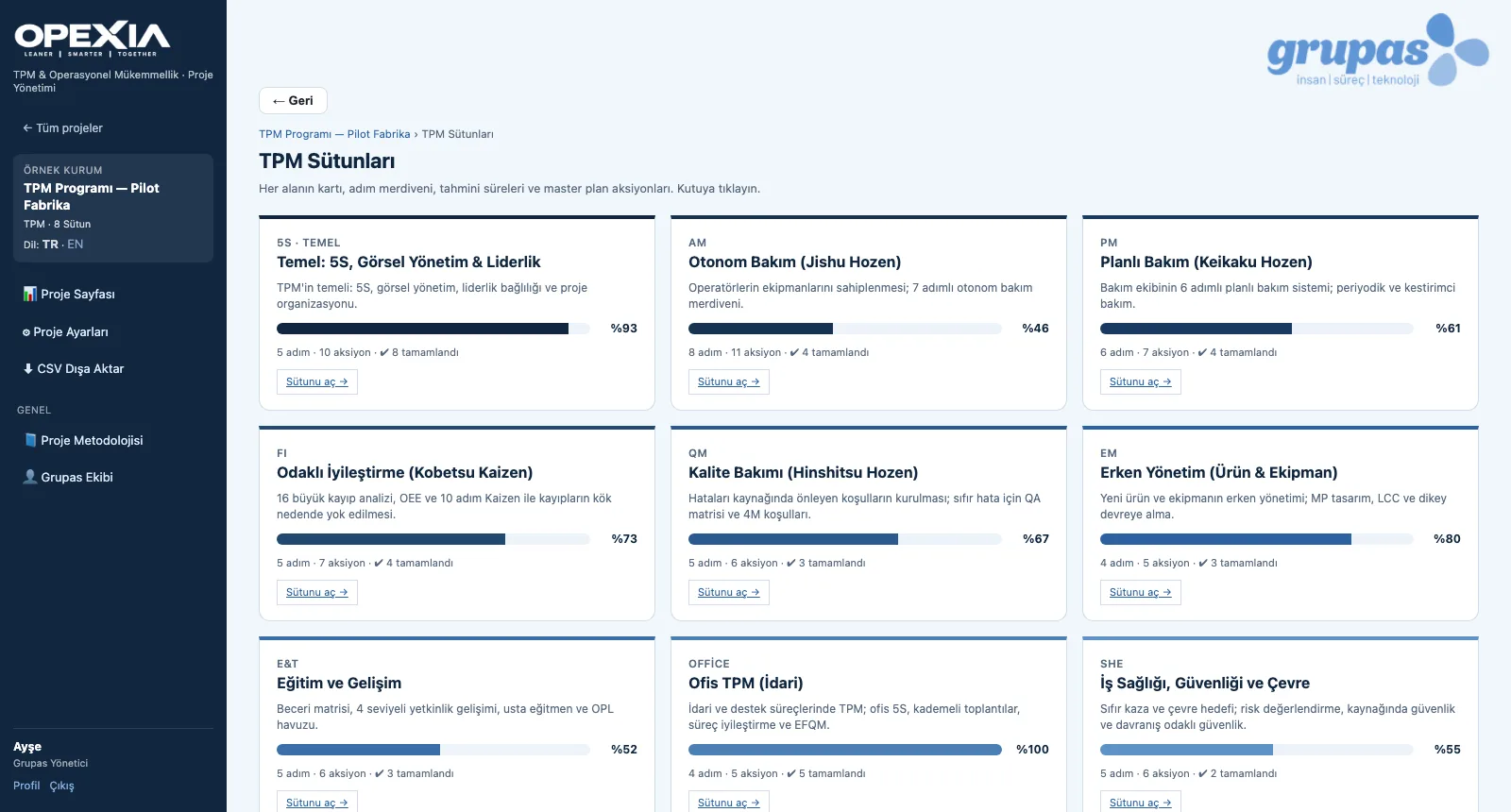1511x812 pixels.
Task: Click the Erken Yönetim (Ürün & Ekipman) title
Action: click(1218, 472)
